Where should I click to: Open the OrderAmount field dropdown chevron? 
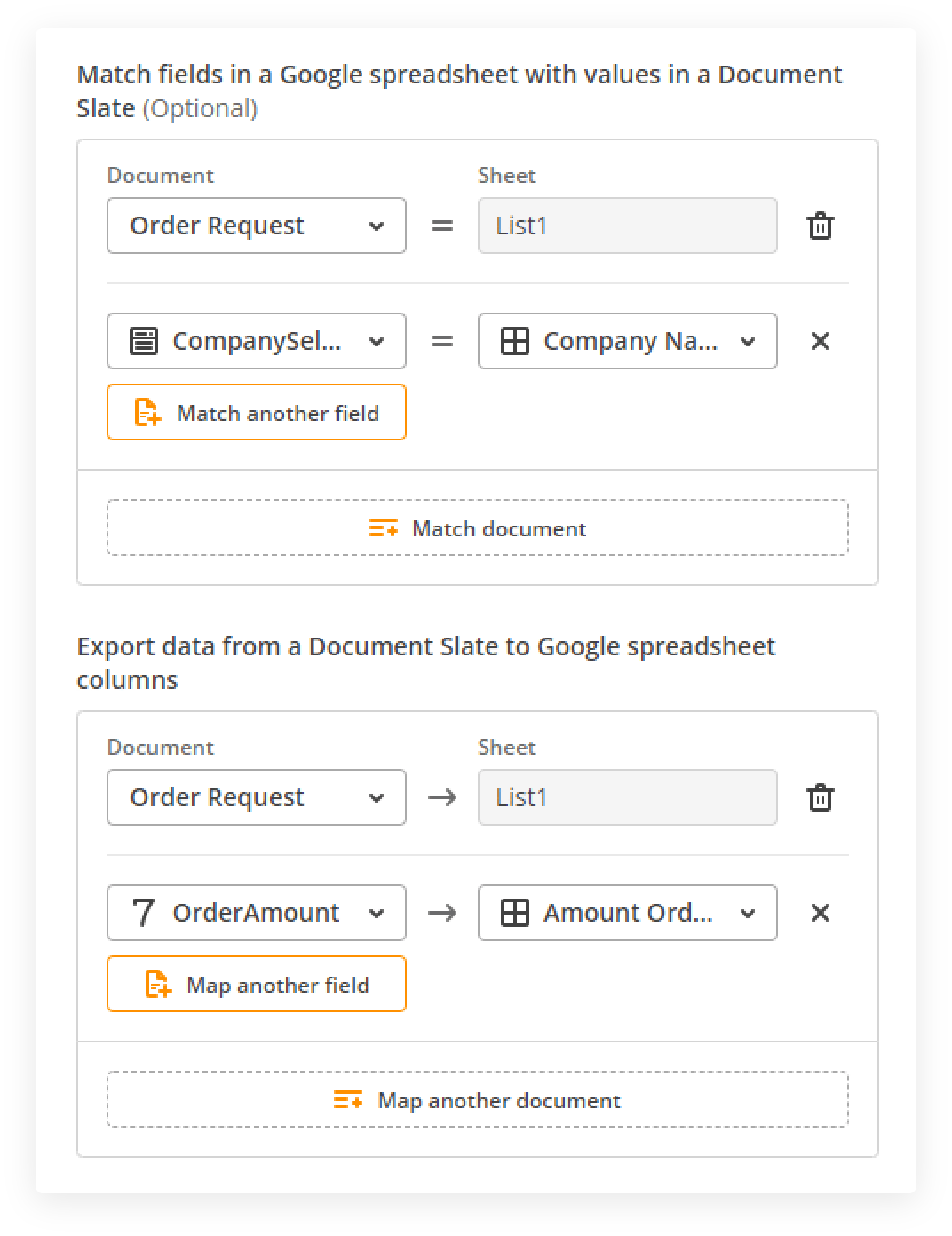(377, 913)
